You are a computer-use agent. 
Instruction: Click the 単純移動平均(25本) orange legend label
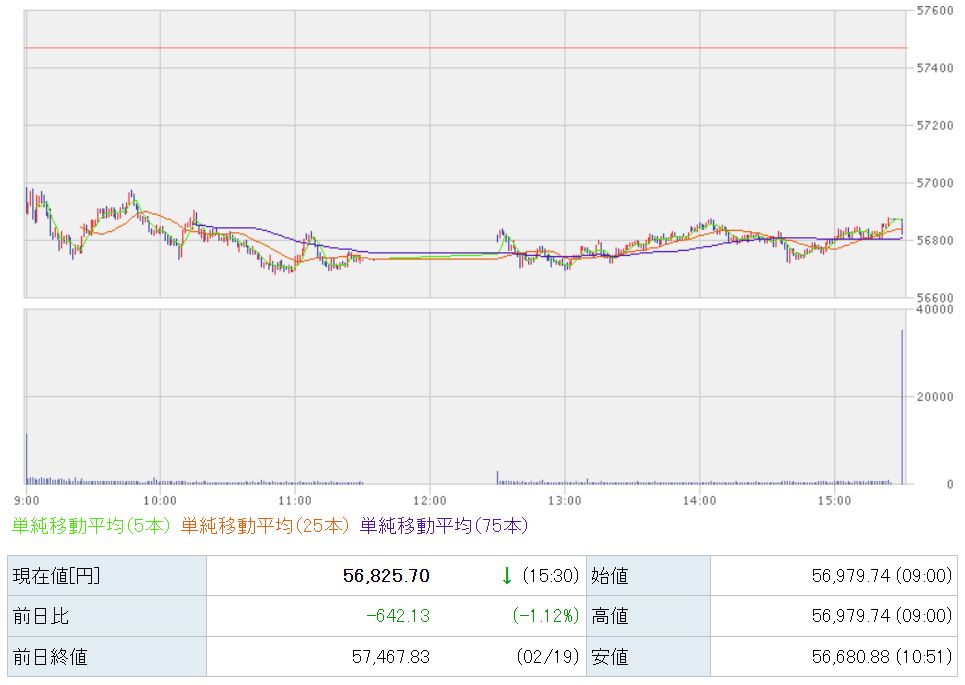265,524
